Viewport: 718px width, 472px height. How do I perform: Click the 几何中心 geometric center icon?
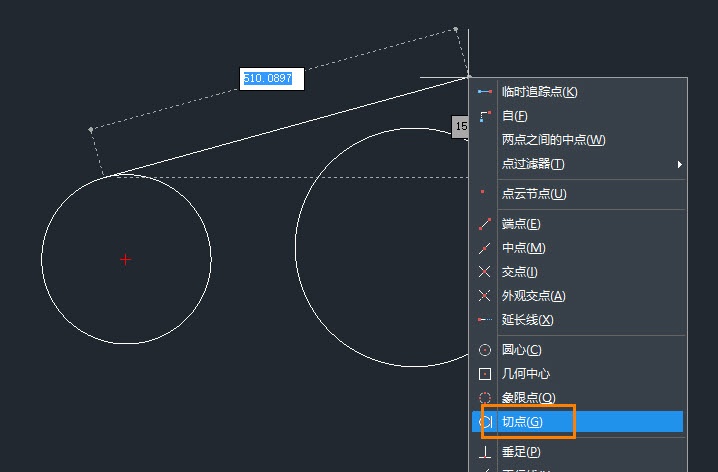(485, 374)
